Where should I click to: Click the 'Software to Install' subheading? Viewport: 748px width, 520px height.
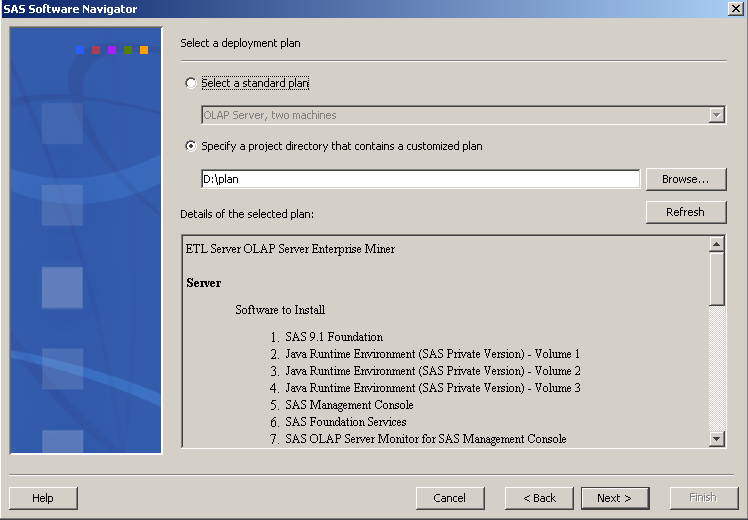coord(280,310)
